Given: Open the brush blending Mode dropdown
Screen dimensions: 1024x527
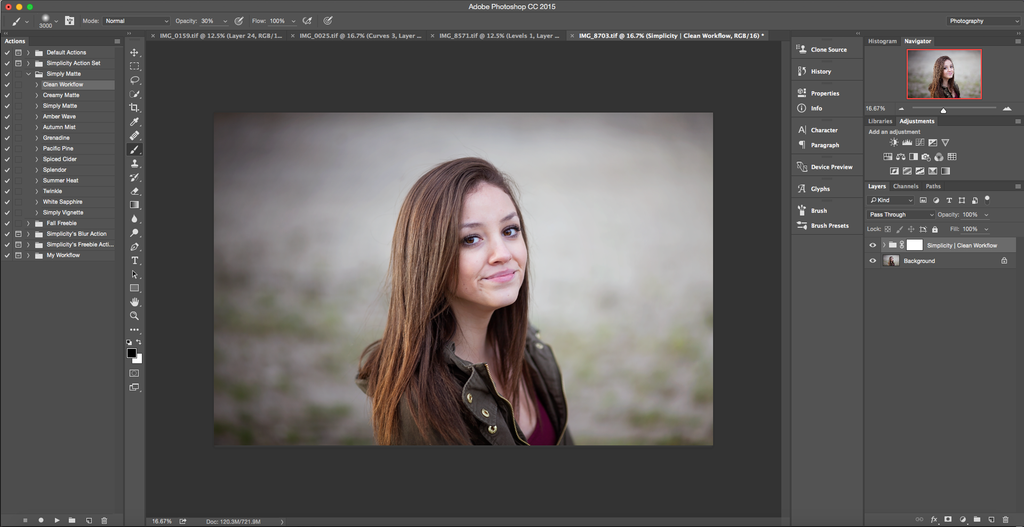Looking at the screenshot, I should 138,20.
